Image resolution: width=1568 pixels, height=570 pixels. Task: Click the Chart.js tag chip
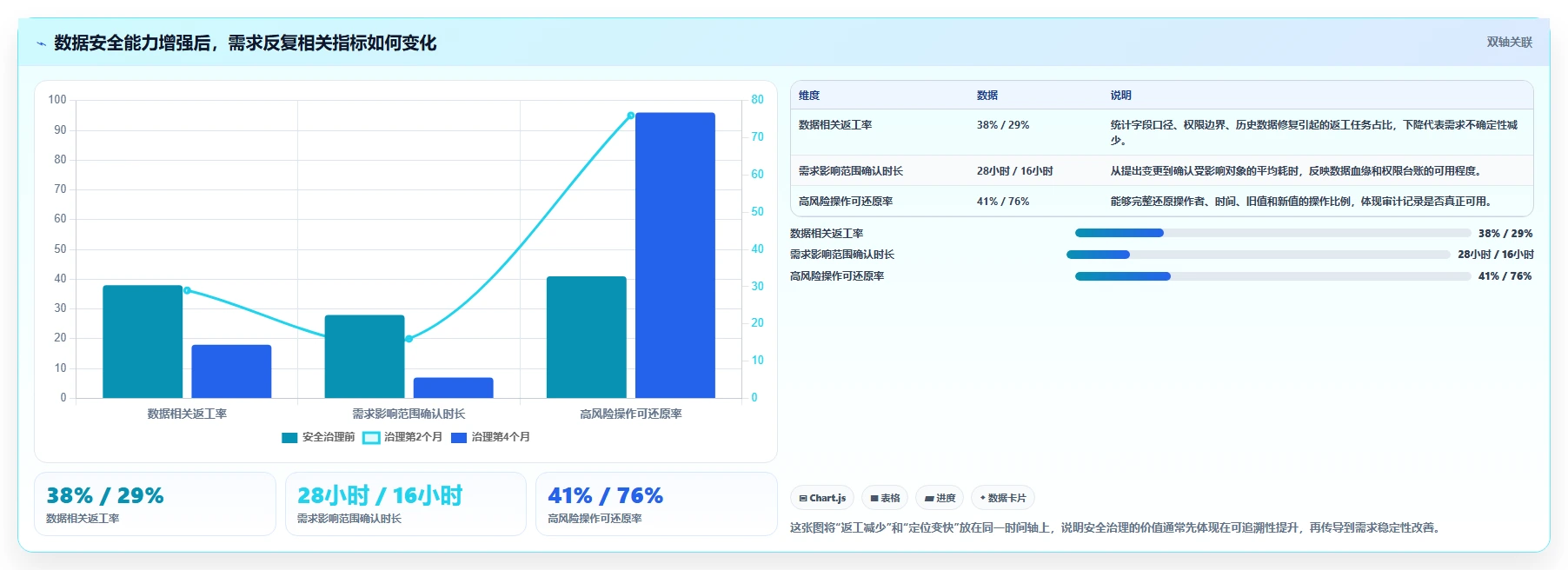[822, 498]
